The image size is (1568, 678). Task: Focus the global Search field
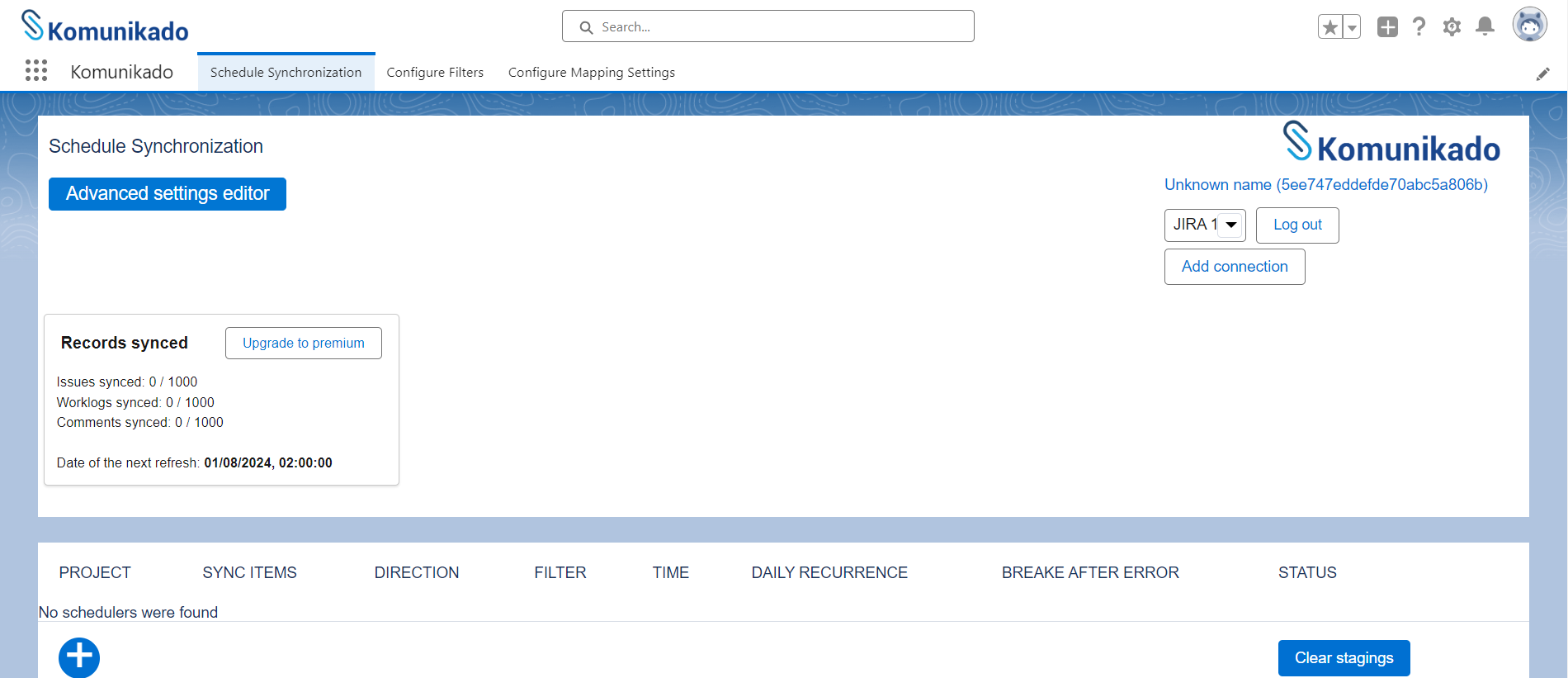tap(767, 26)
